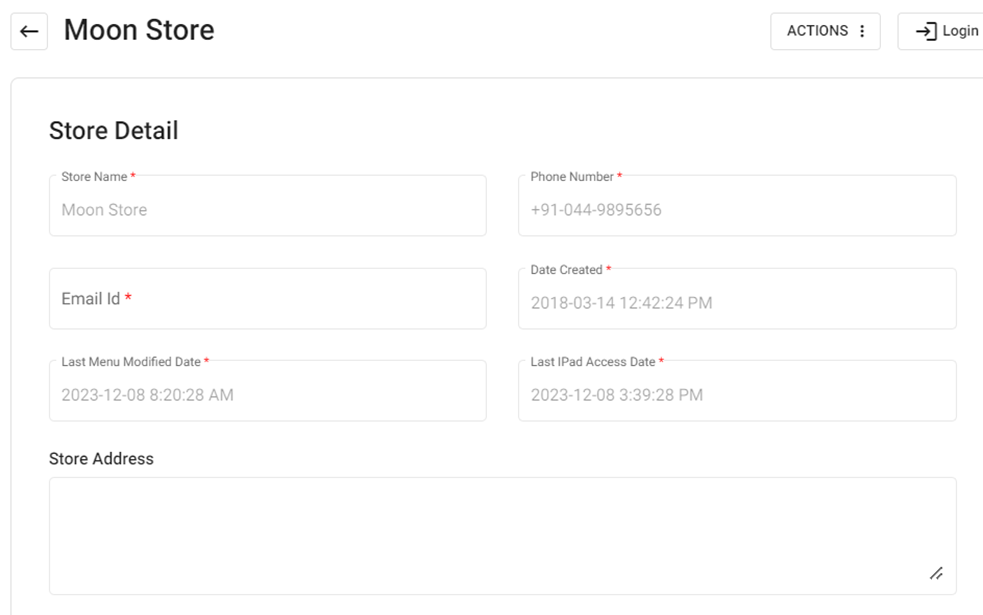The height and width of the screenshot is (615, 983).
Task: Click into the Phone Number field
Action: (x=736, y=210)
